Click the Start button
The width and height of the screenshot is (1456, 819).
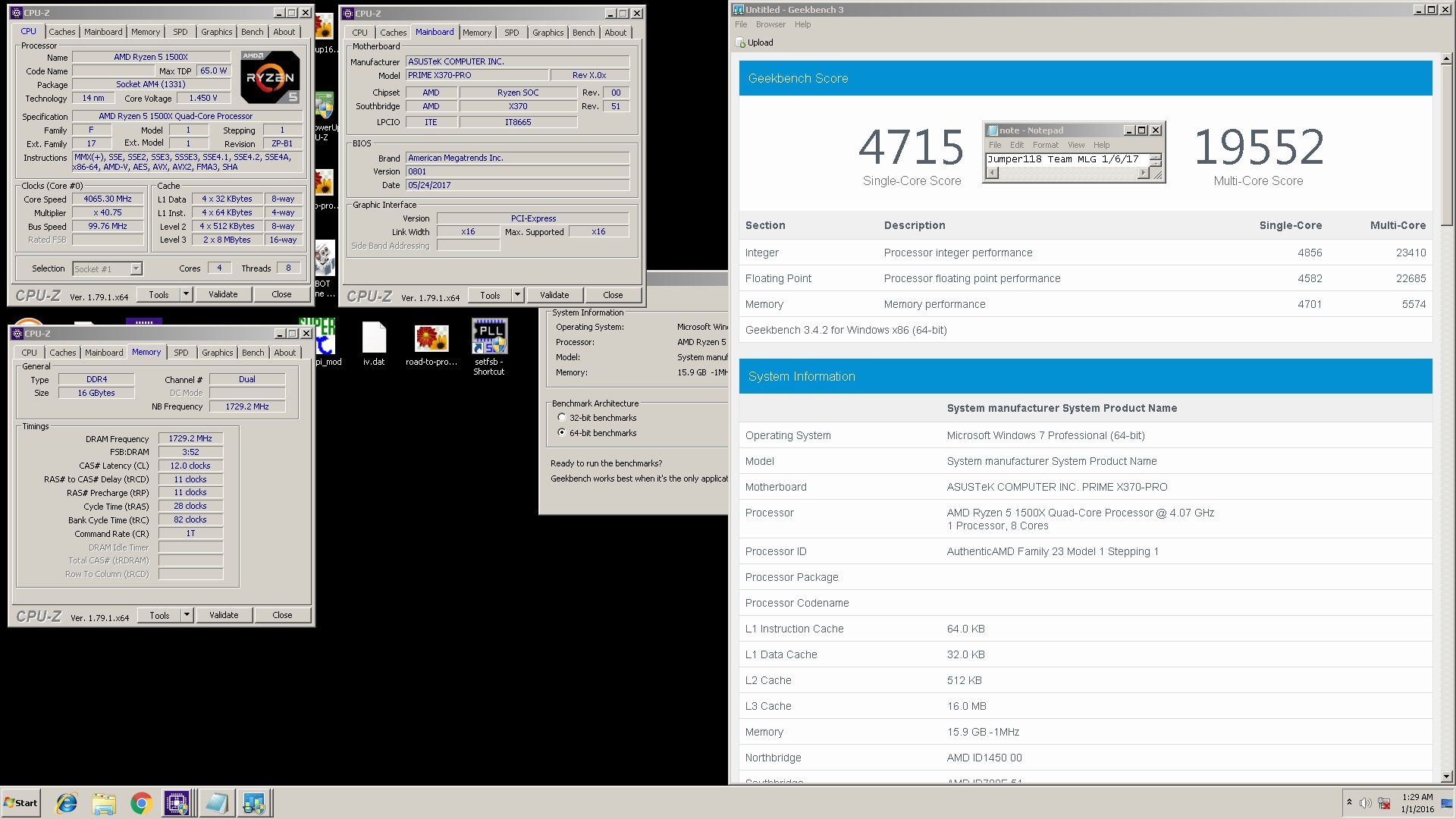tap(20, 803)
